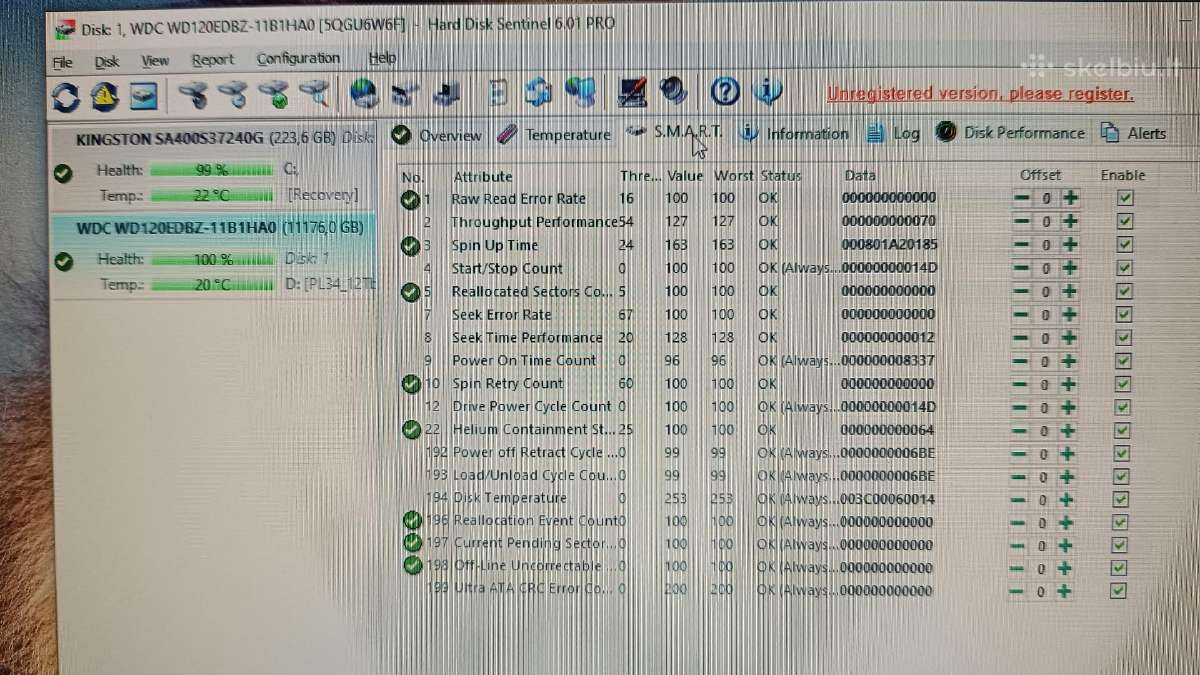Click the disk icon with green ball
Image resolution: width=1200 pixels, height=675 pixels.
click(275, 95)
